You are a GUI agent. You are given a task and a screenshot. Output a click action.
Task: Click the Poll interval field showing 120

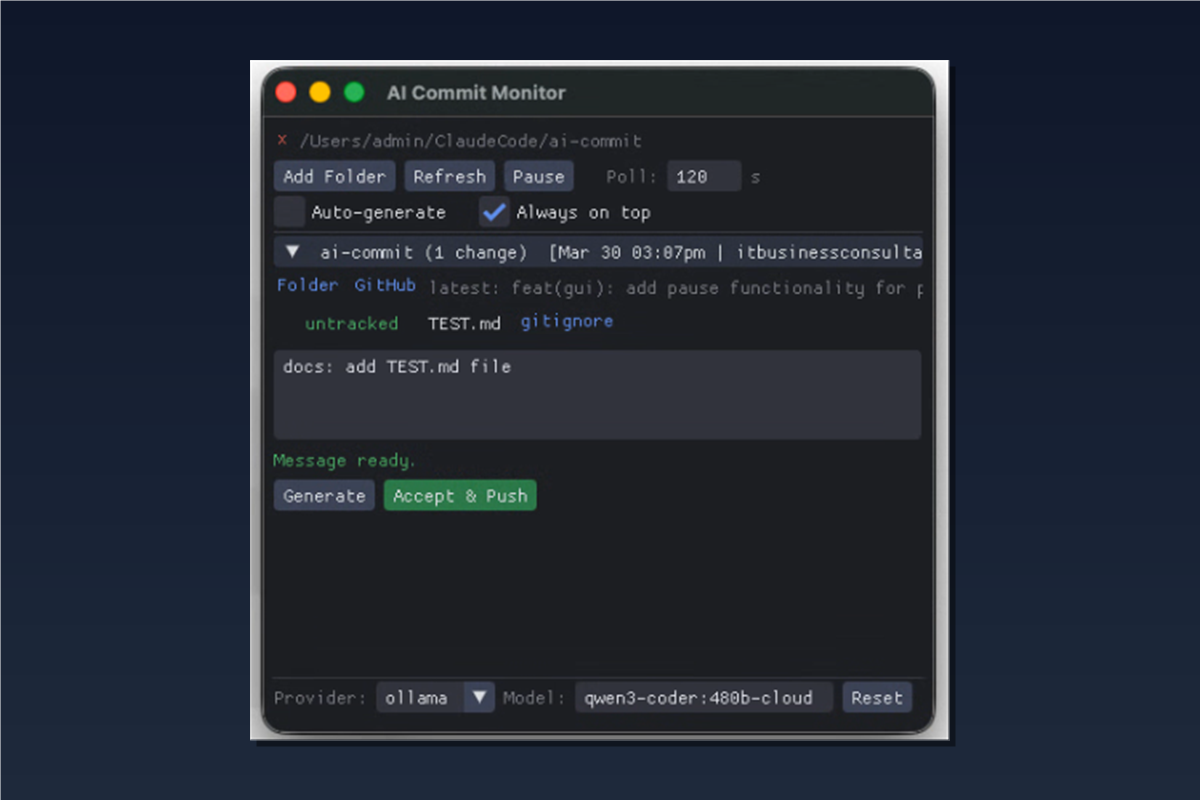pyautogui.click(x=704, y=176)
